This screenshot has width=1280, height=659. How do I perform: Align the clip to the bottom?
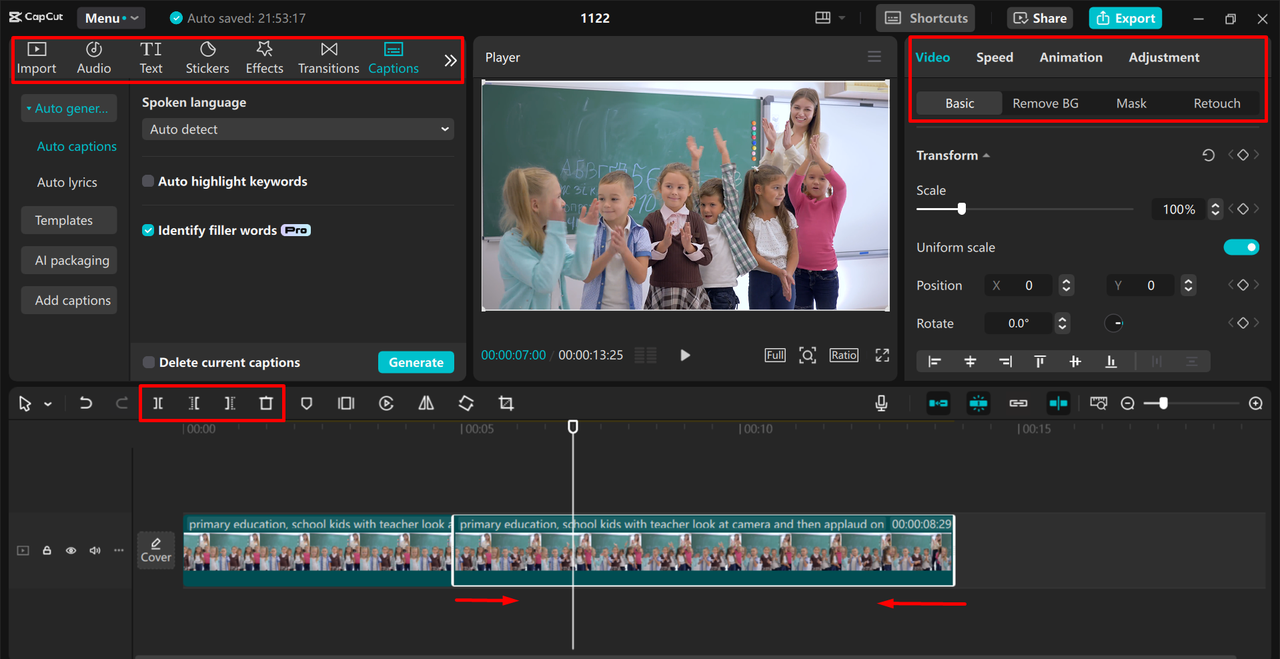pyautogui.click(x=1111, y=361)
